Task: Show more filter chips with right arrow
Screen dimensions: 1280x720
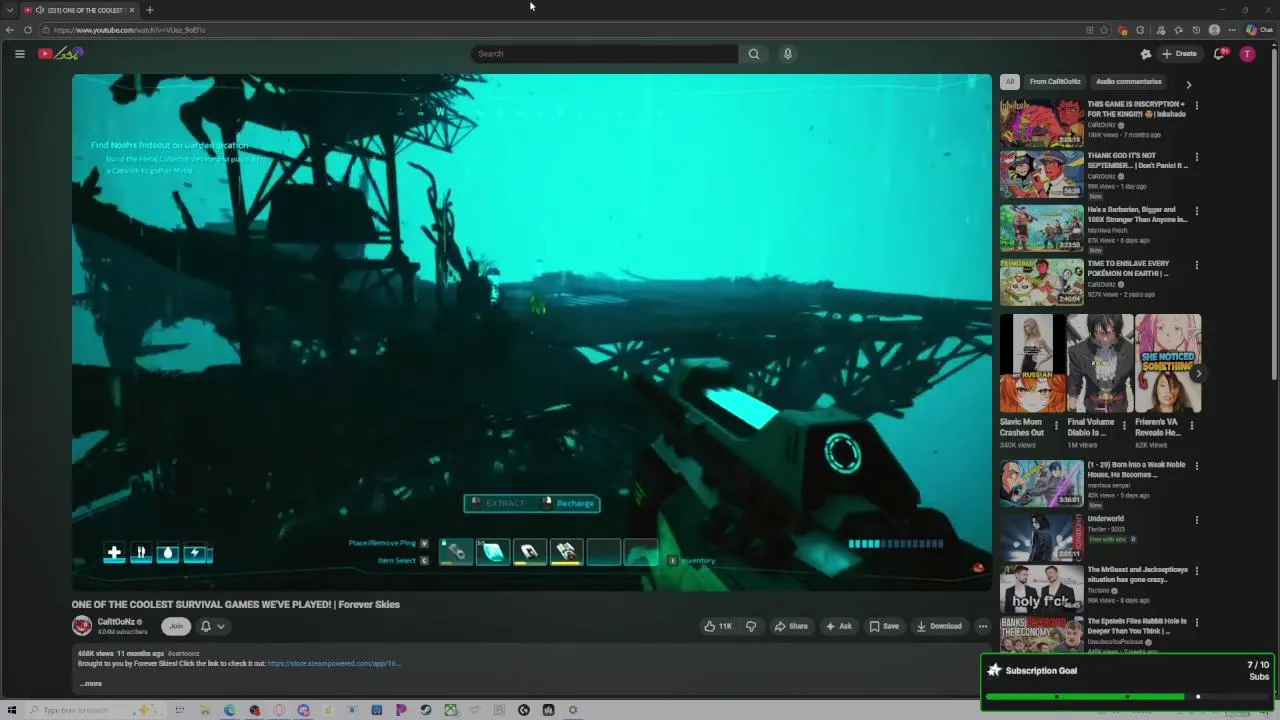Action: pyautogui.click(x=1188, y=85)
